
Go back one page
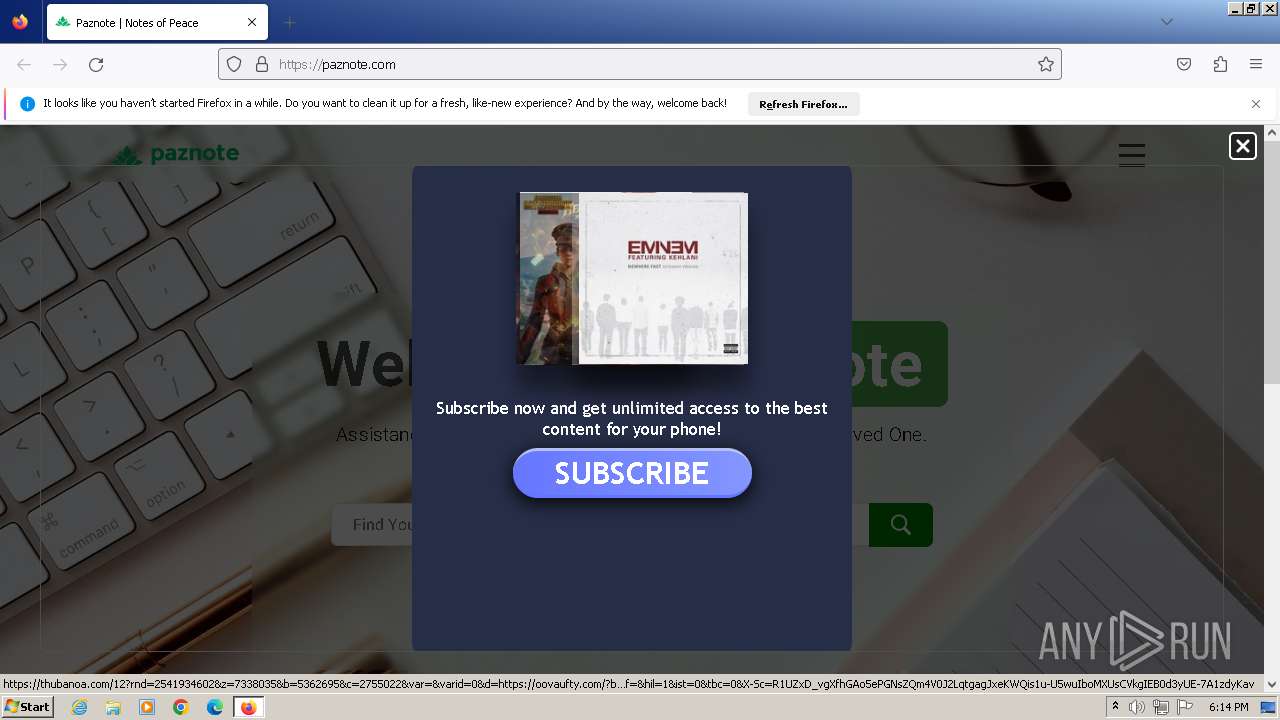point(24,64)
